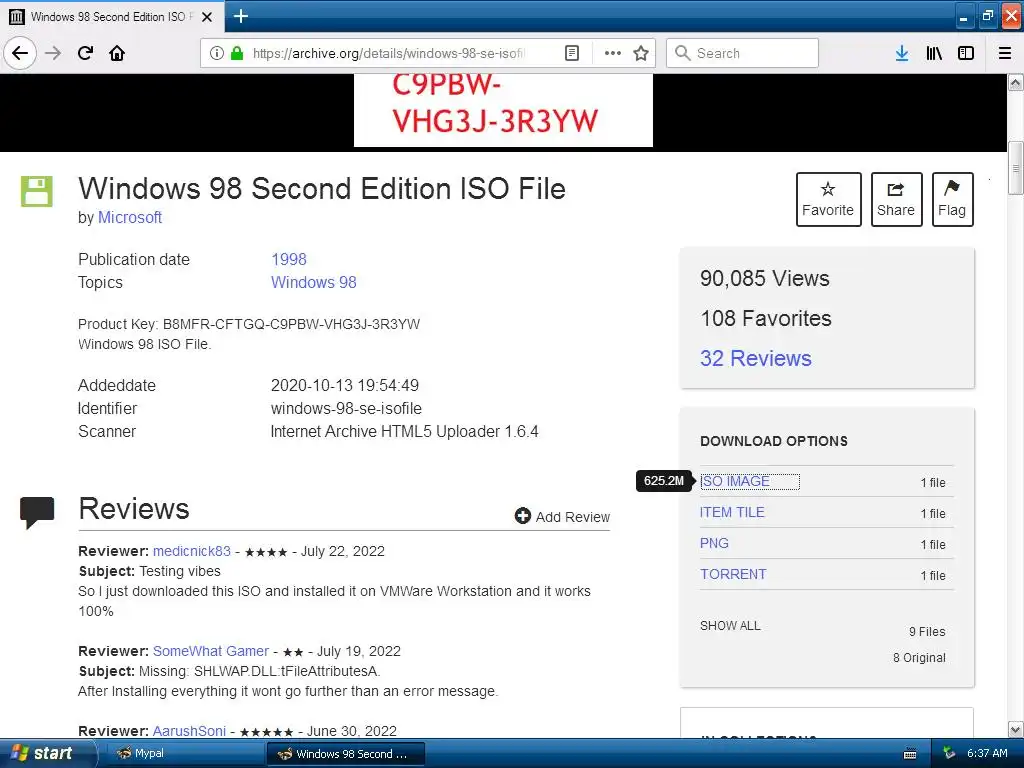Open page actions three-dot menu
This screenshot has height=768, width=1024.
pos(613,53)
